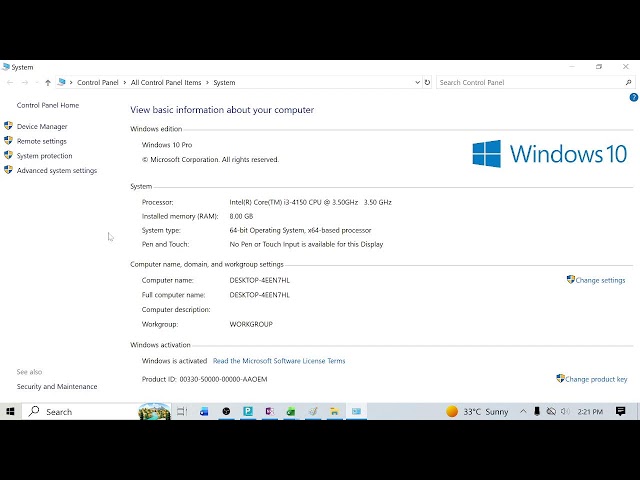Open the address bar history dropdown
Image resolution: width=640 pixels, height=480 pixels.
coord(418,82)
